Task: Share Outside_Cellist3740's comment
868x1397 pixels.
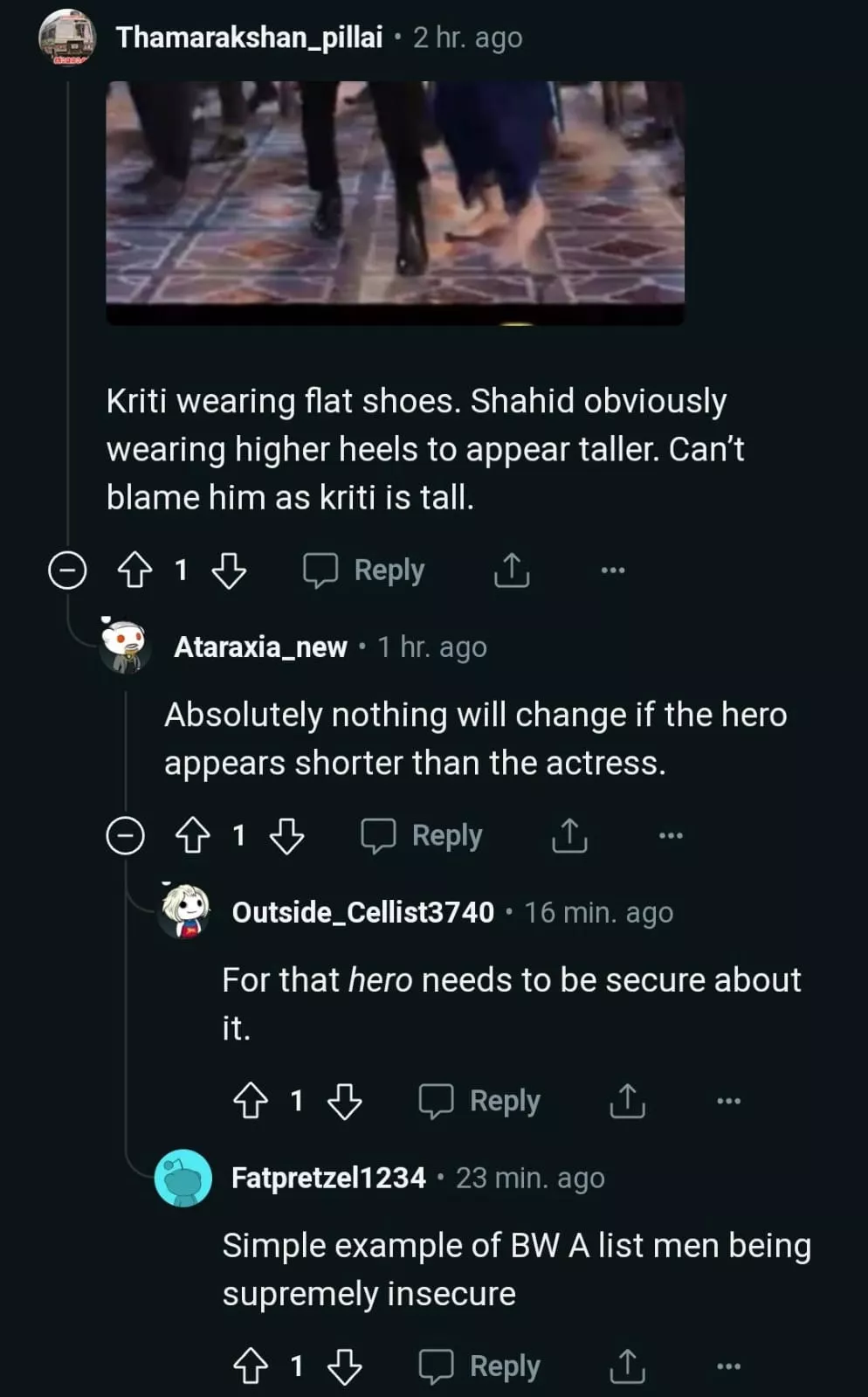Action: [627, 1101]
